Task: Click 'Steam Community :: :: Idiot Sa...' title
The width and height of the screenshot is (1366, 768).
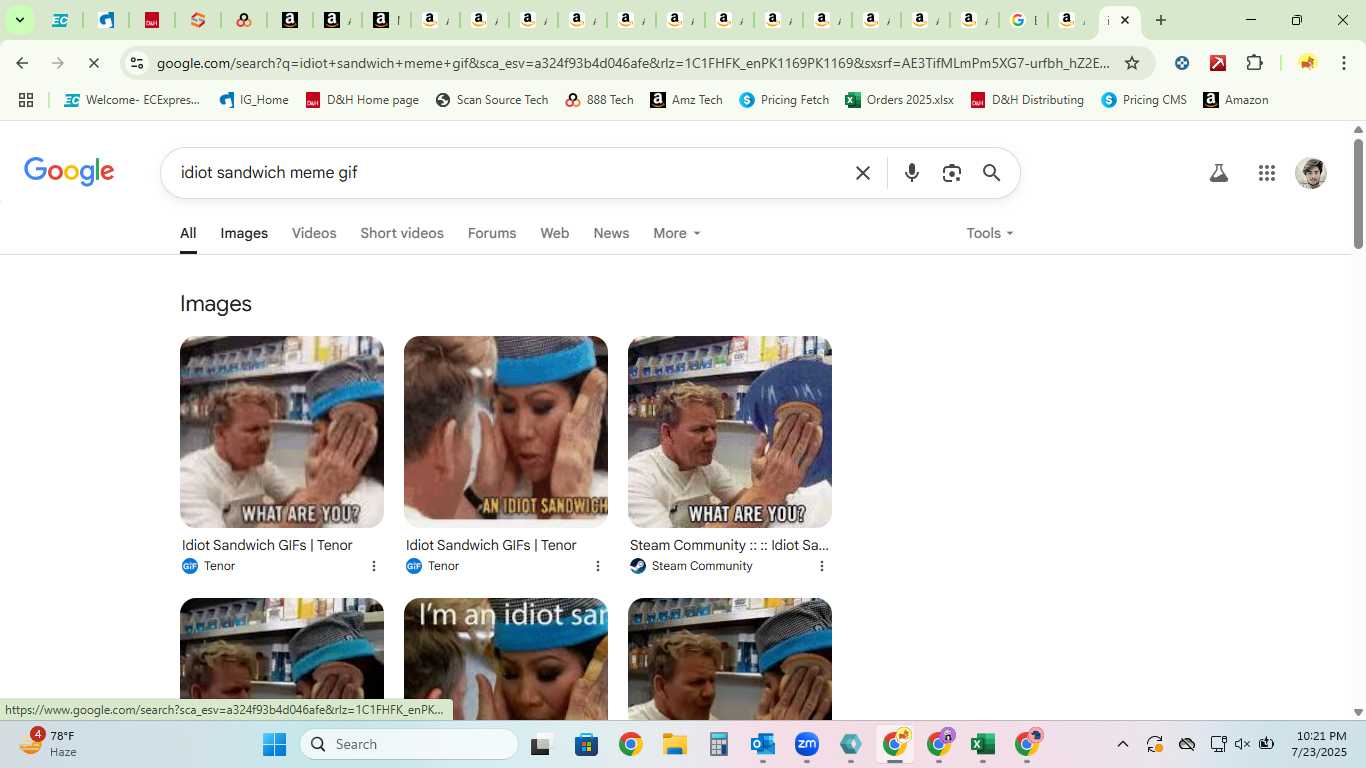Action: click(729, 545)
